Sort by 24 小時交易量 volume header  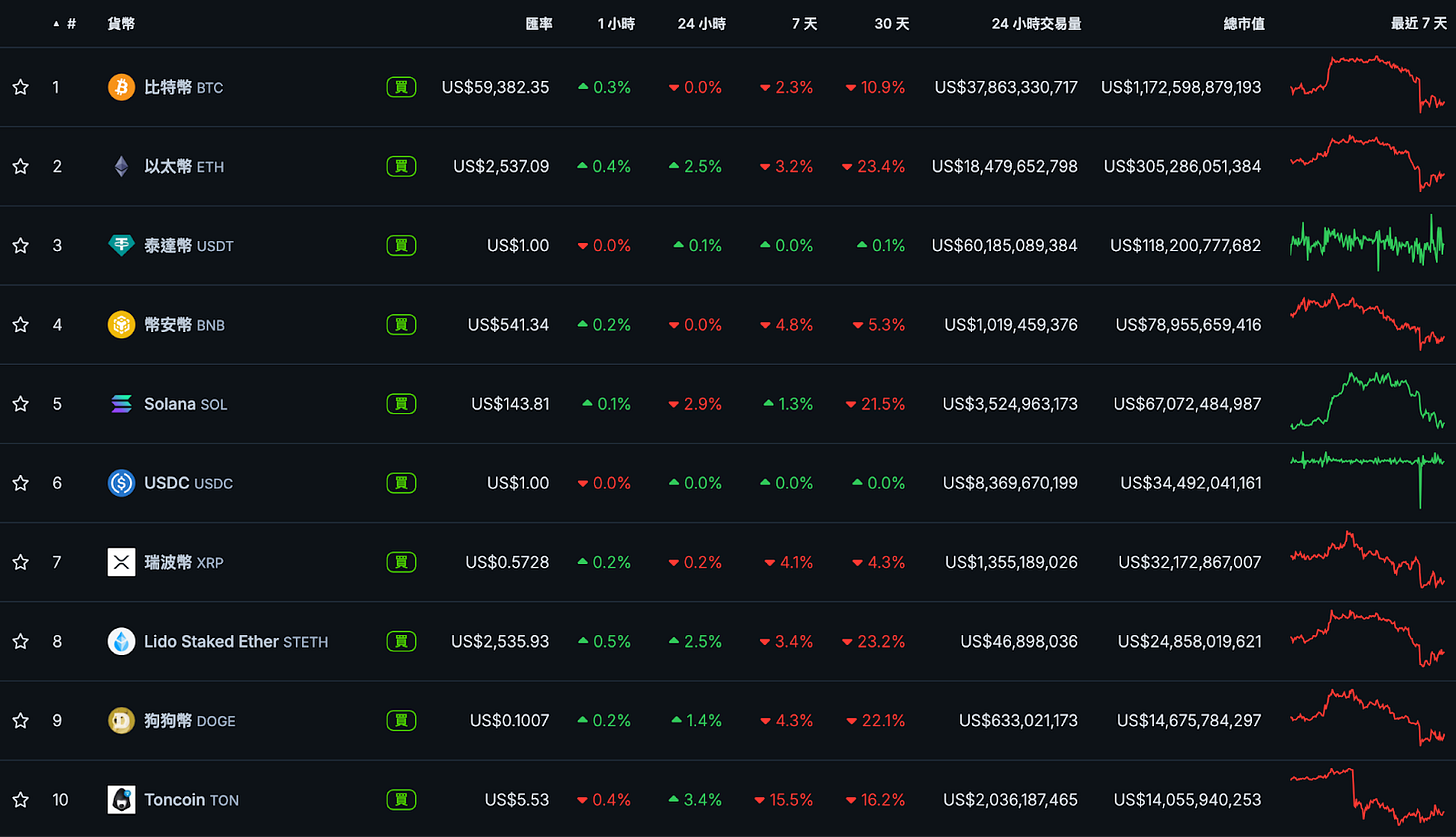[x=1036, y=23]
